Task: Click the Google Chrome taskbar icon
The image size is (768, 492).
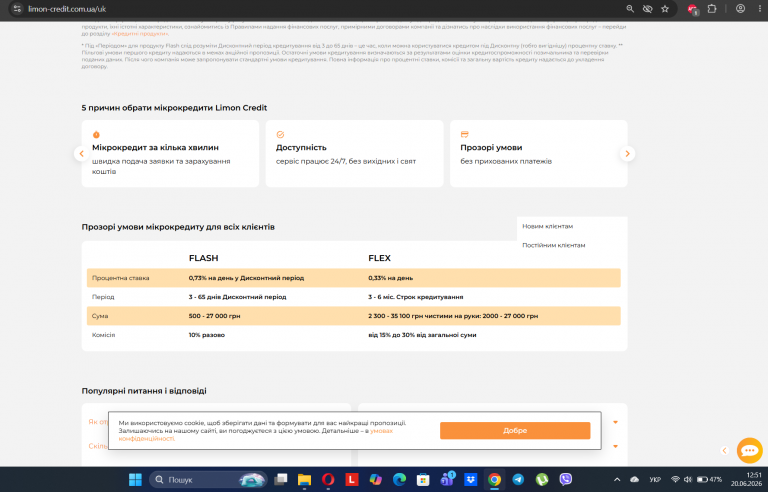Action: tap(494, 479)
